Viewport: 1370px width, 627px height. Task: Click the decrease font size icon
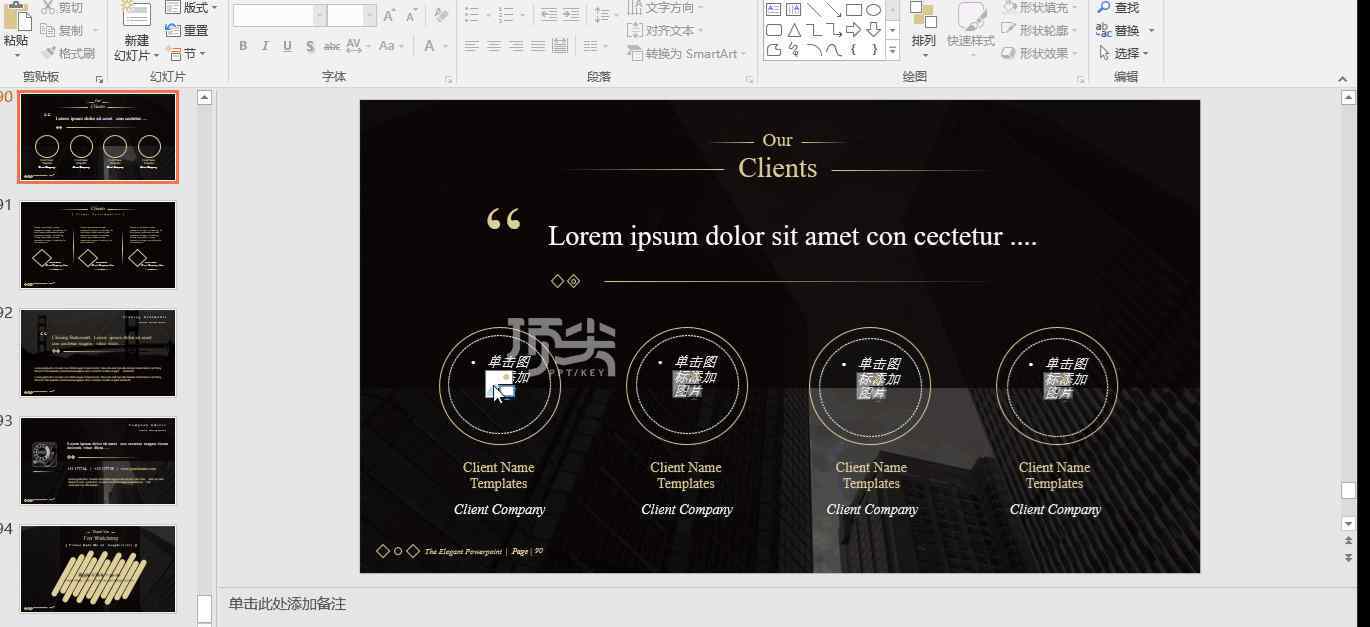coord(411,16)
